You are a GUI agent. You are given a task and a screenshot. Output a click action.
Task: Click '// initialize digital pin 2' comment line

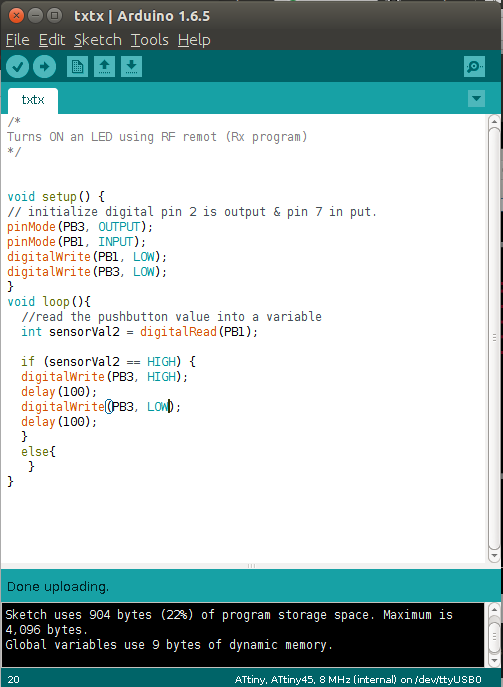(x=192, y=212)
